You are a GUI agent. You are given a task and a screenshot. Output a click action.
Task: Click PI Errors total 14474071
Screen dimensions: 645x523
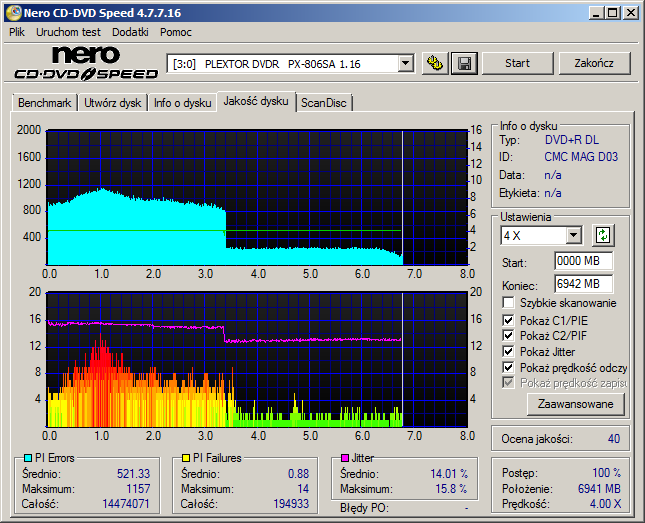tap(126, 504)
